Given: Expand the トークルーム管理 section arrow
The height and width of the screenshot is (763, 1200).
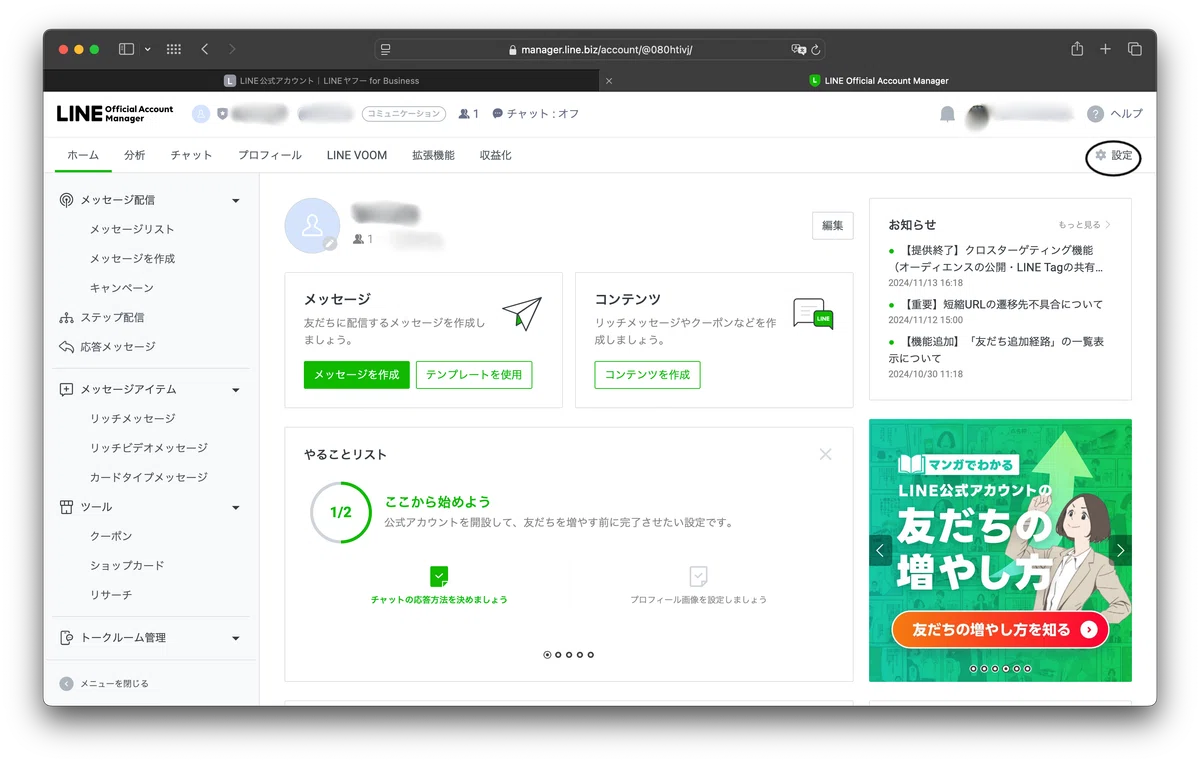Looking at the screenshot, I should pyautogui.click(x=236, y=638).
